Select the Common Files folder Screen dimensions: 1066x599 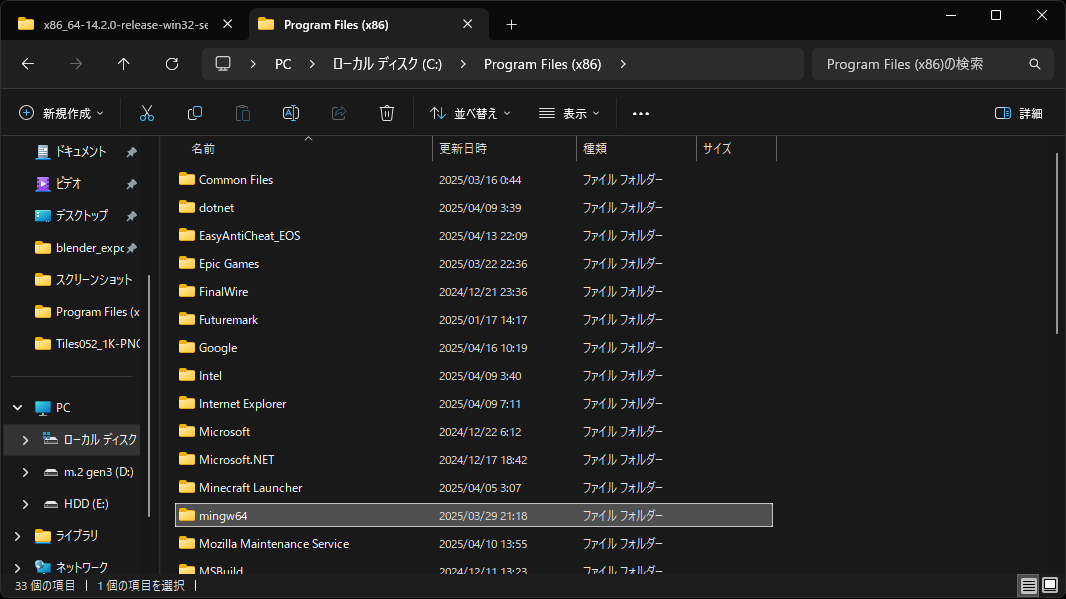pyautogui.click(x=474, y=179)
